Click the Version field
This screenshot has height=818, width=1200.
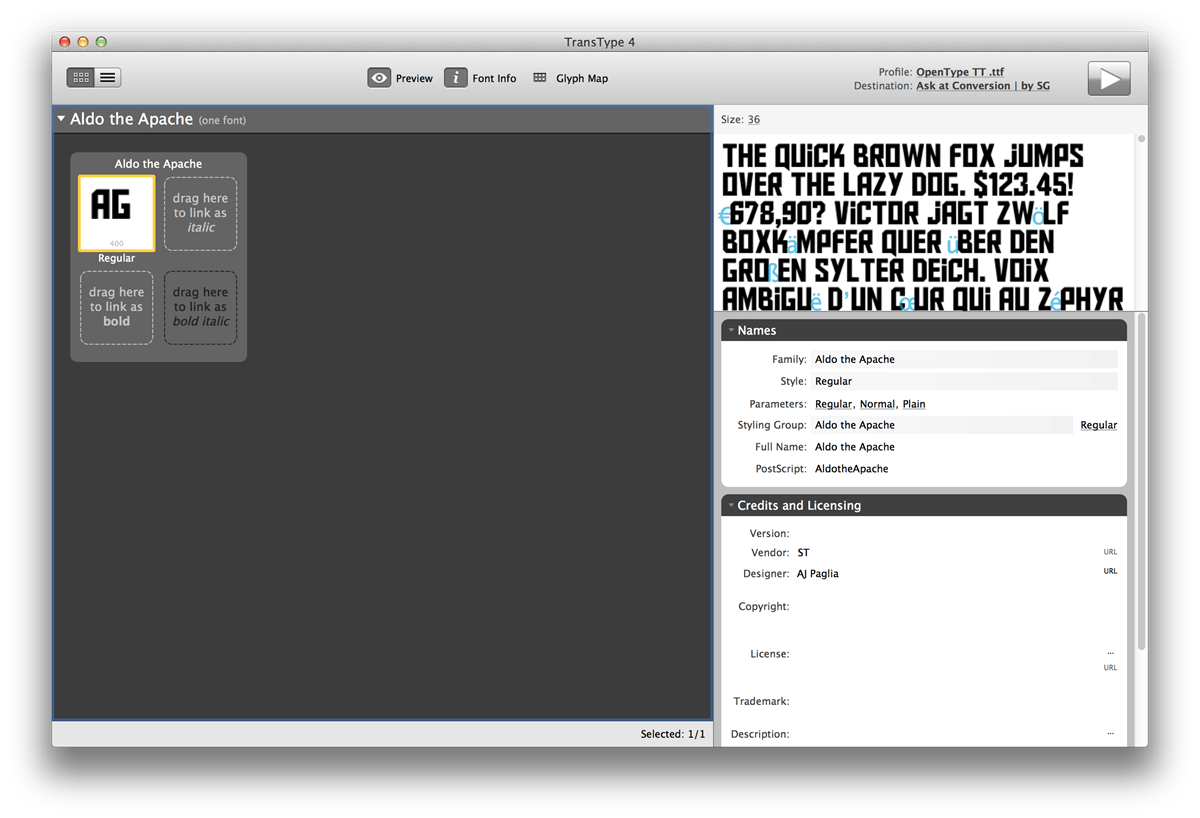coord(955,534)
